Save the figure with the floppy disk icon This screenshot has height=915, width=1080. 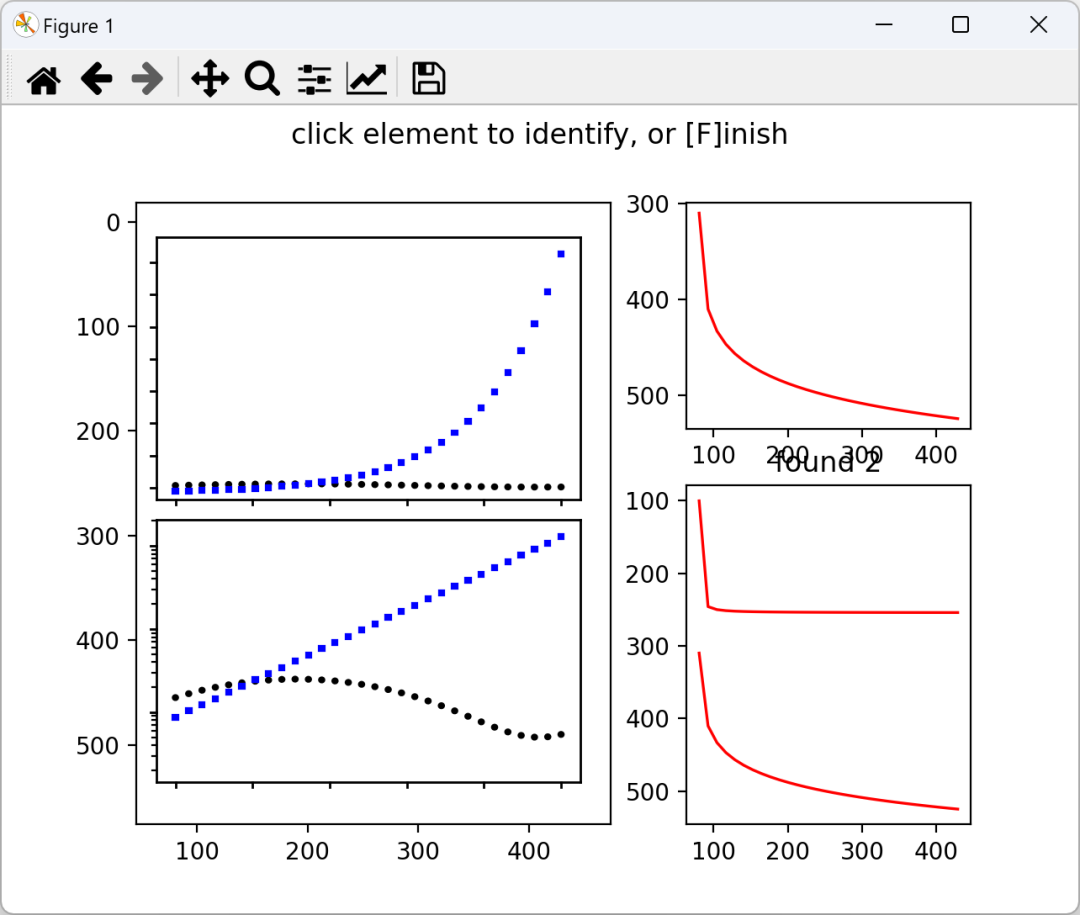pos(428,79)
